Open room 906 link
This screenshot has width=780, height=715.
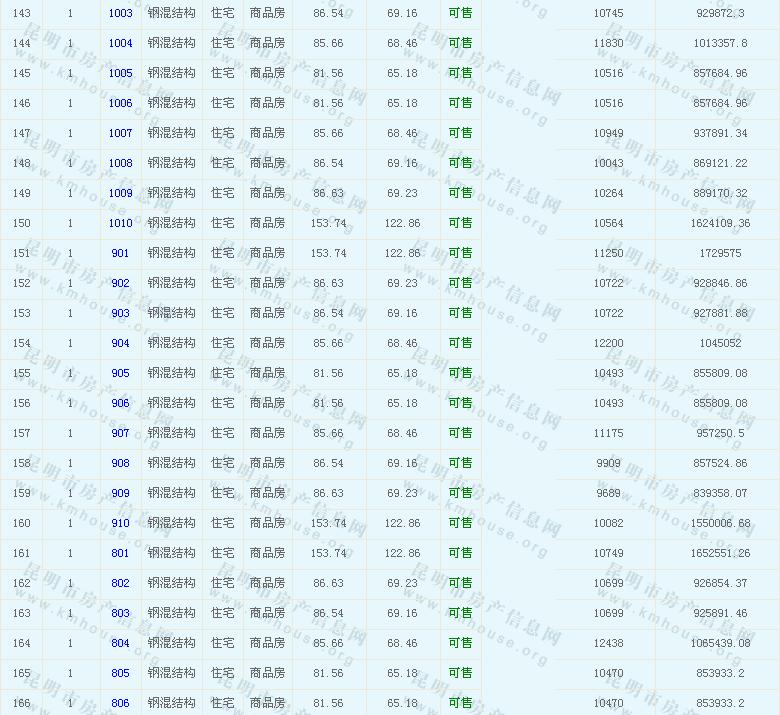[x=120, y=404]
